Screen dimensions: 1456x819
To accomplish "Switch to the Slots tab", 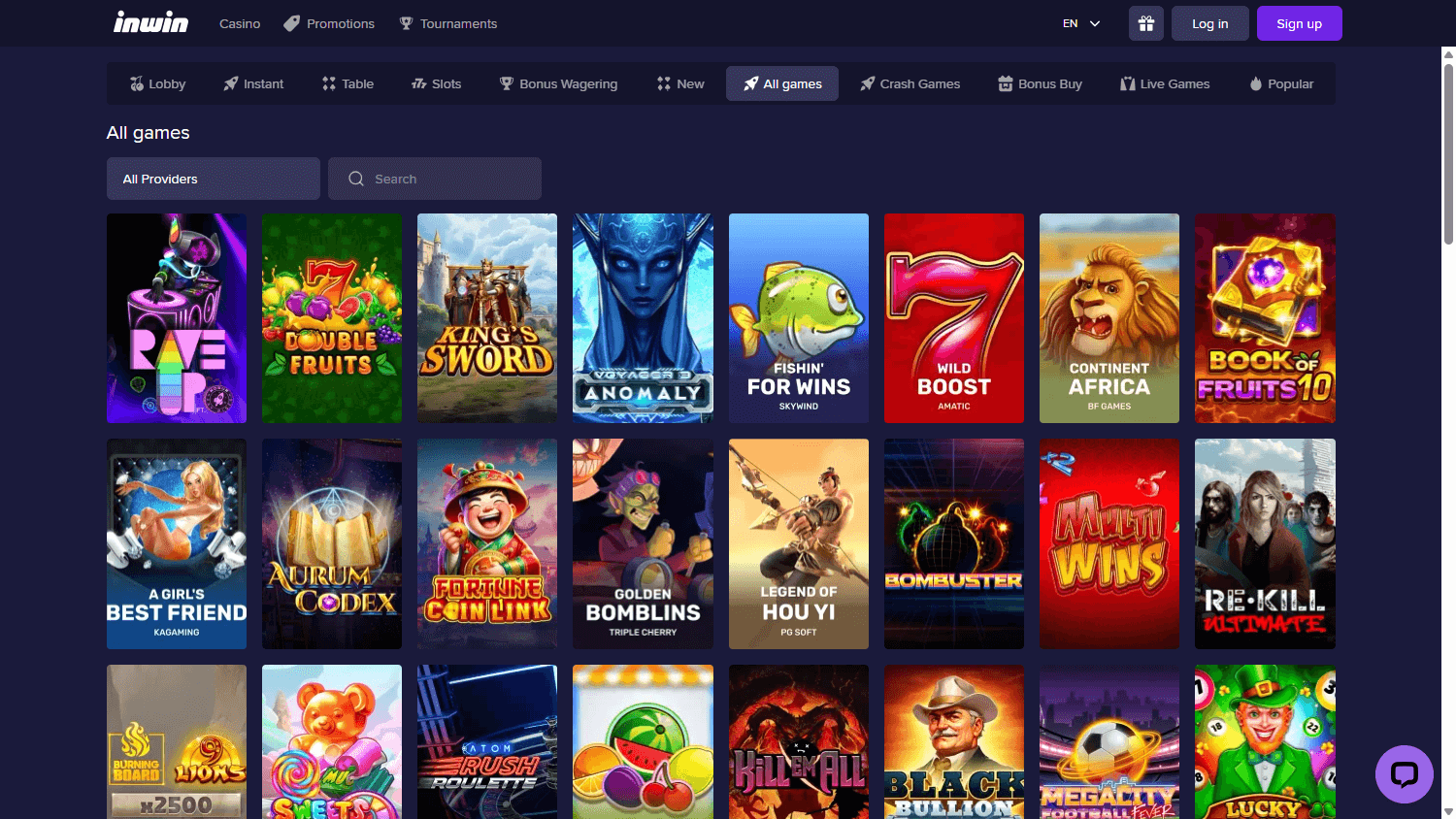I will click(436, 84).
